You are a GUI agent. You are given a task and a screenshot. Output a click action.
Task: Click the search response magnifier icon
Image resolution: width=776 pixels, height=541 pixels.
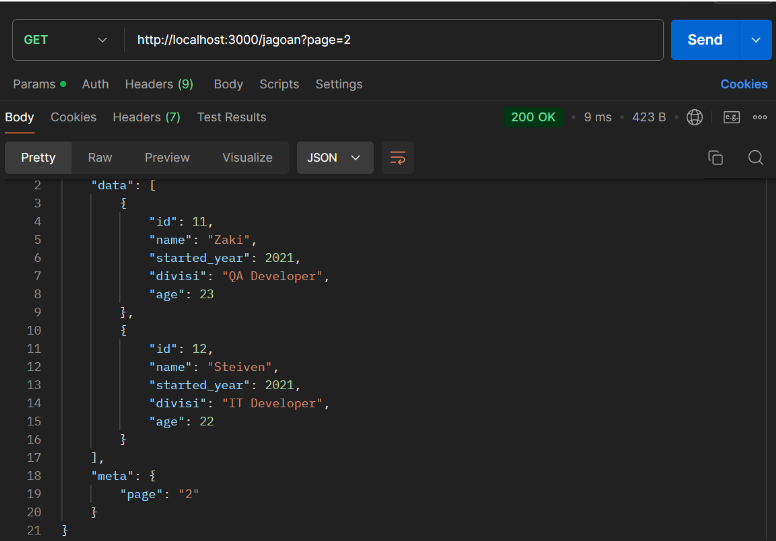point(755,158)
